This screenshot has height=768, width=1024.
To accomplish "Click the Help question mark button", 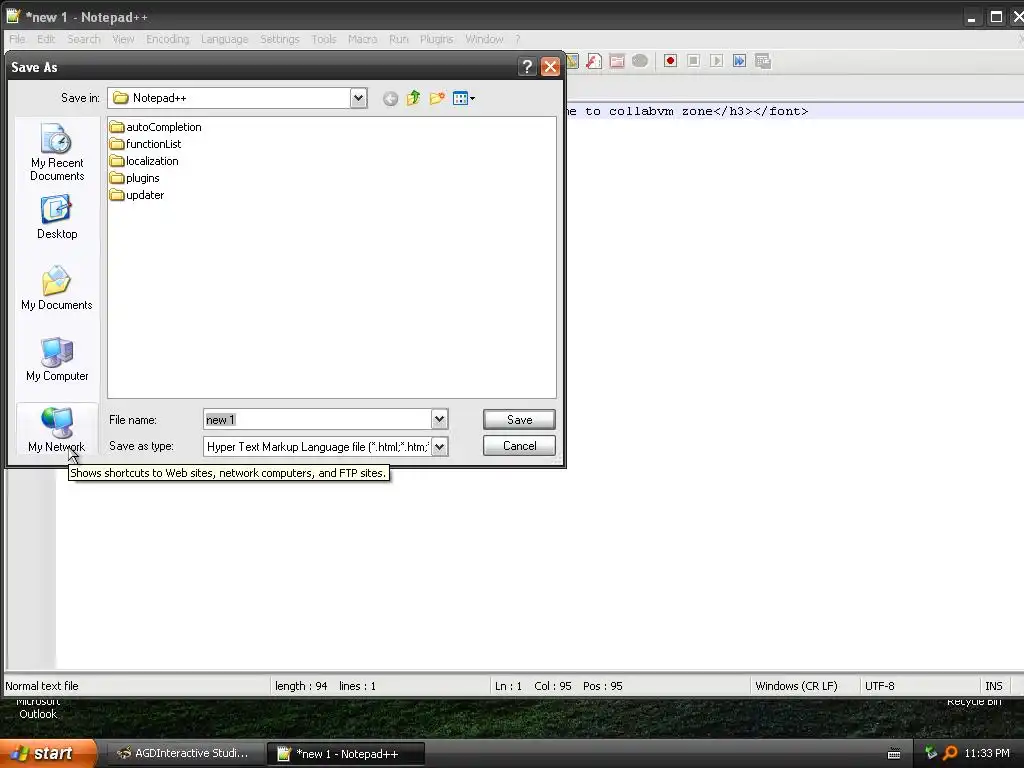I will tap(527, 67).
